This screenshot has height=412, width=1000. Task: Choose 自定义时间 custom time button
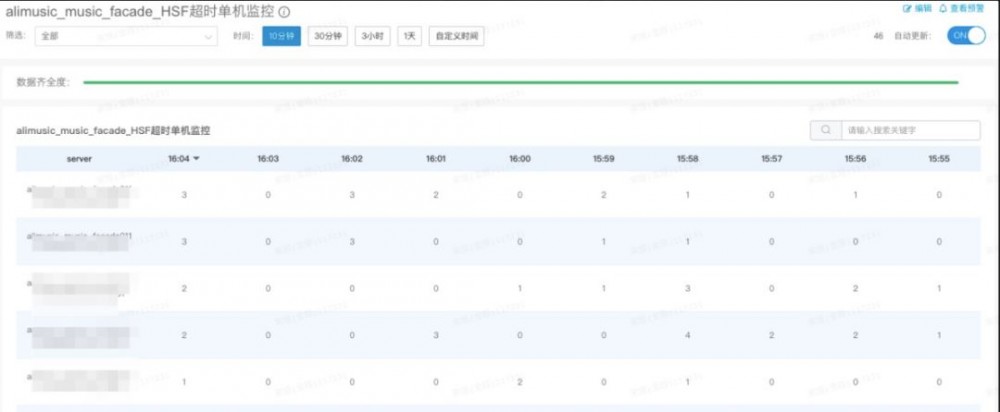pos(456,36)
